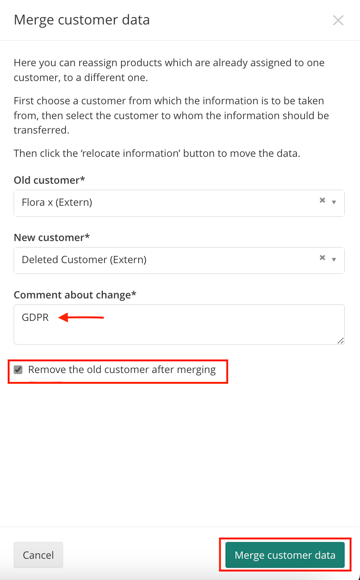
Task: Expand the Old customer dropdown arrow
Action: 334,202
